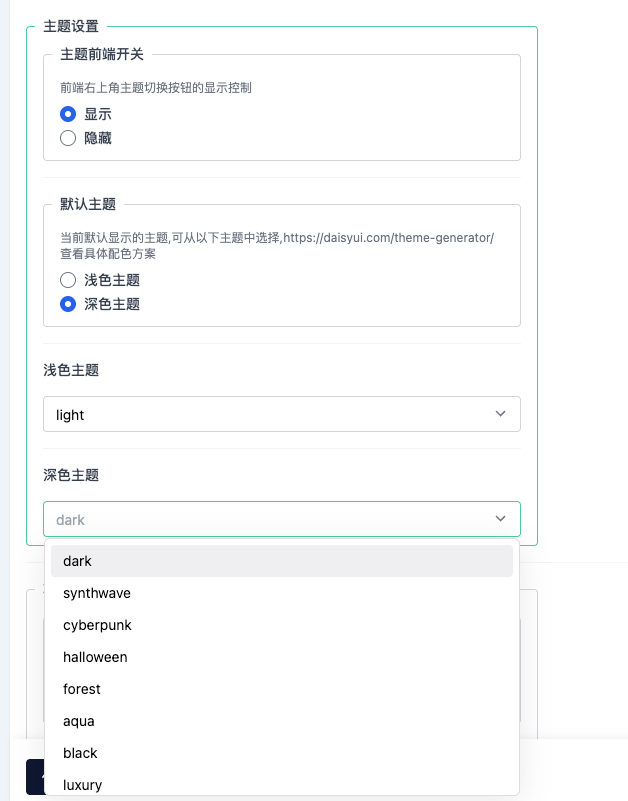The image size is (628, 801).
Task: Click the chevron arrow in the dark theme select
Action: pyautogui.click(x=500, y=519)
